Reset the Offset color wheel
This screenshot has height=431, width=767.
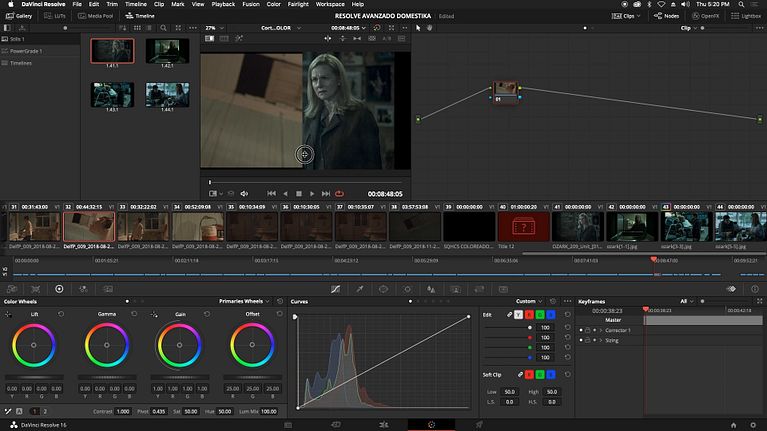click(x=279, y=314)
